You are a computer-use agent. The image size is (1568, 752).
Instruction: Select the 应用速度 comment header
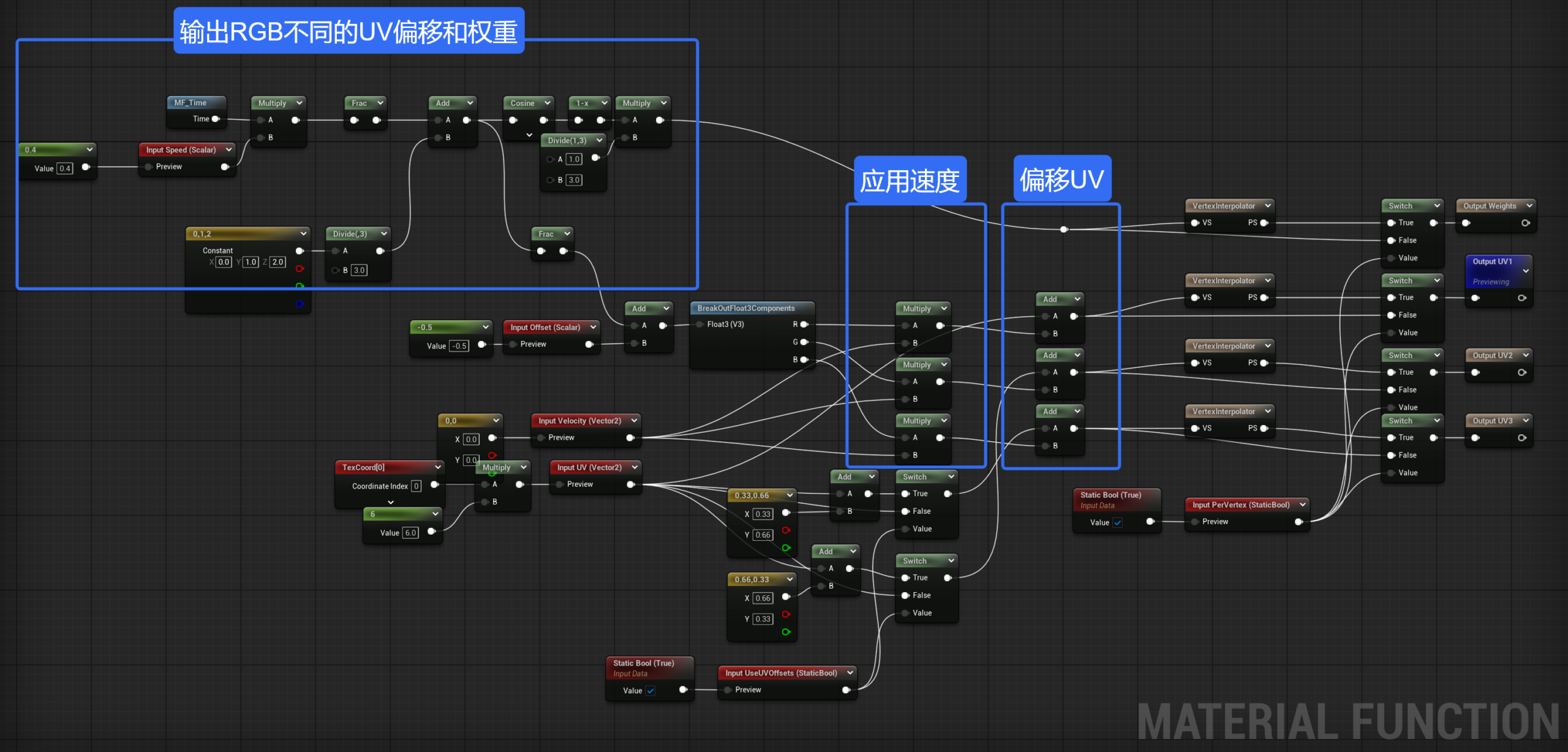click(x=910, y=180)
